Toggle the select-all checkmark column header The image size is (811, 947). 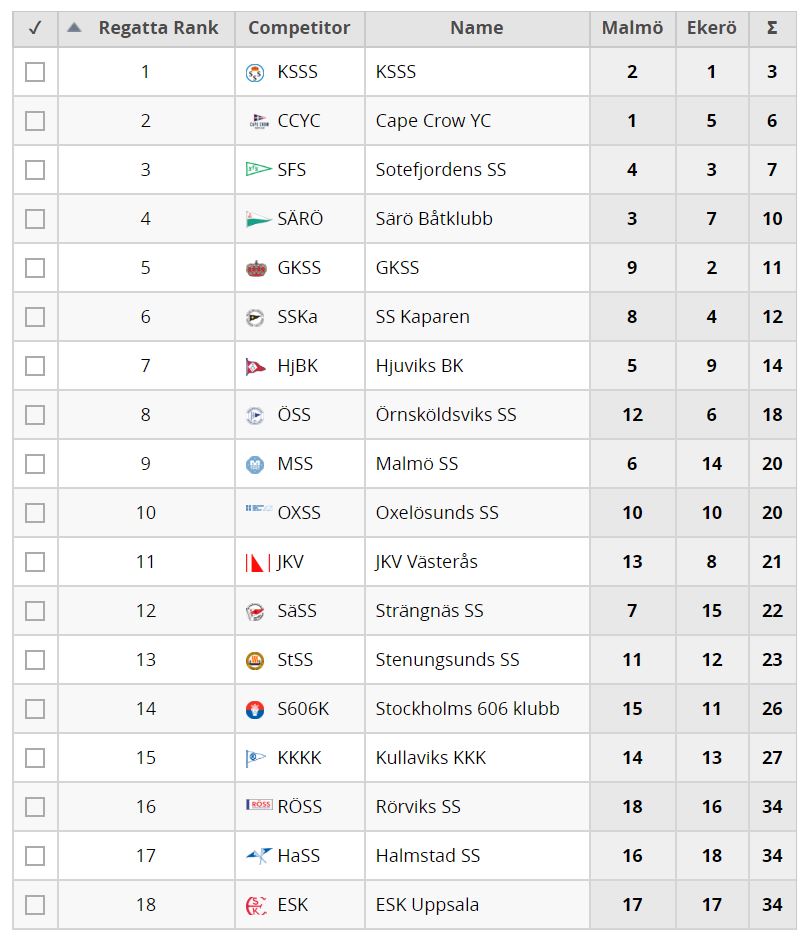tap(35, 28)
